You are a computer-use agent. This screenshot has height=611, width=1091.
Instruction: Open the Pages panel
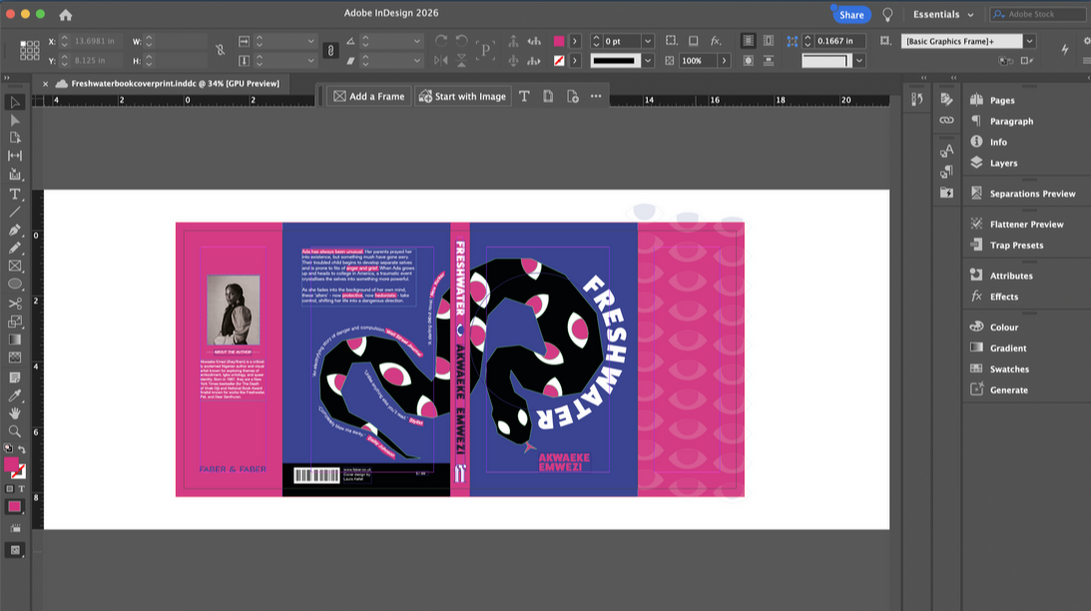point(1002,100)
